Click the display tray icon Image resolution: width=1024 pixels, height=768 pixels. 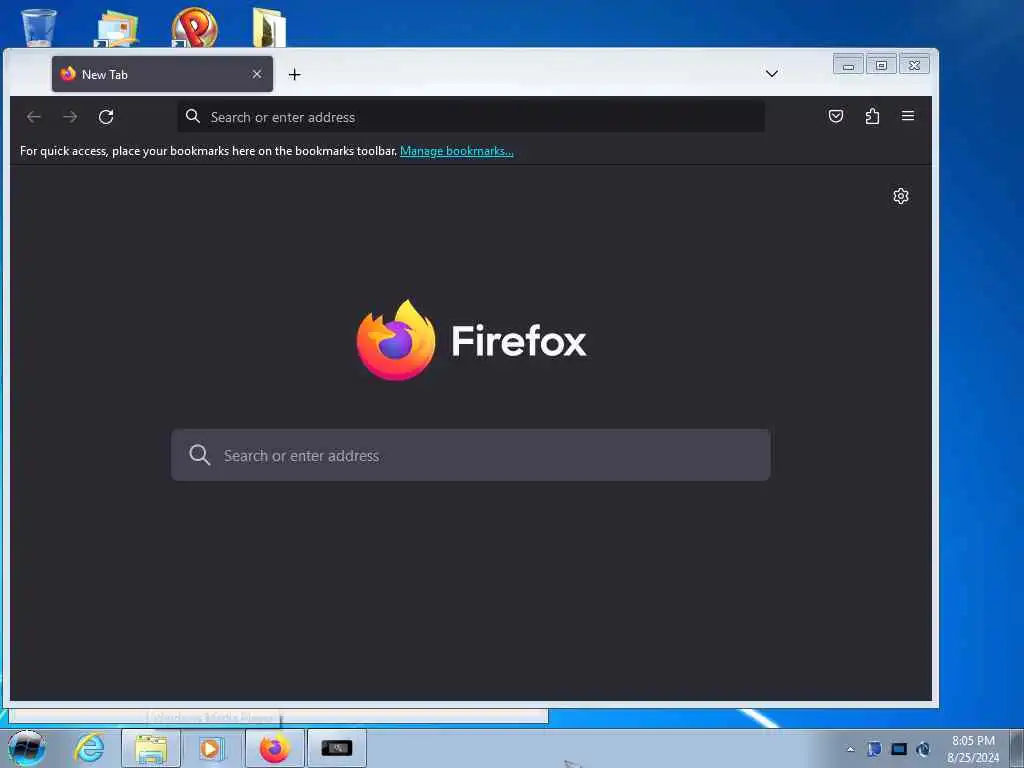899,749
